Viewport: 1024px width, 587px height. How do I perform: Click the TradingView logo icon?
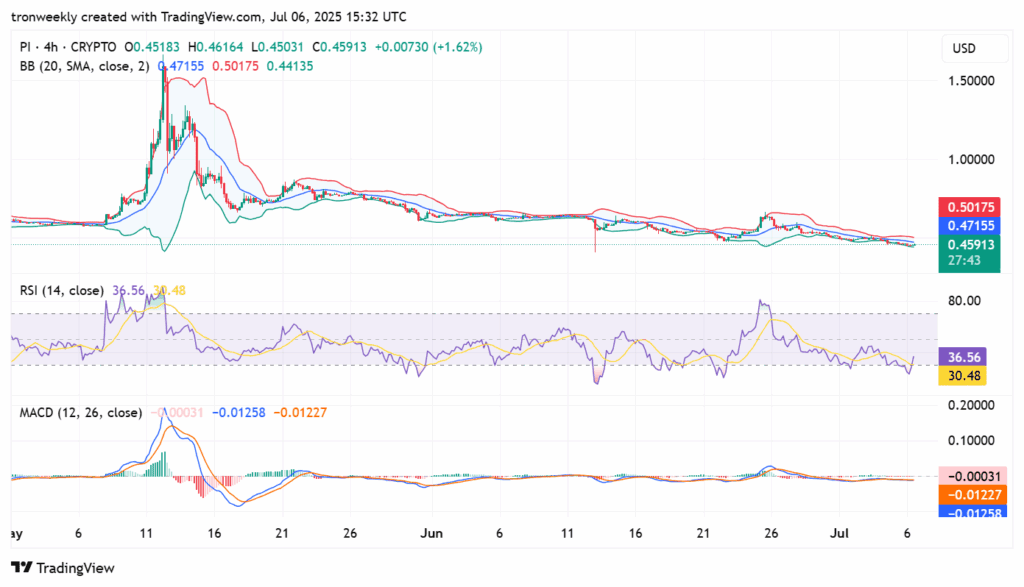click(x=22, y=567)
